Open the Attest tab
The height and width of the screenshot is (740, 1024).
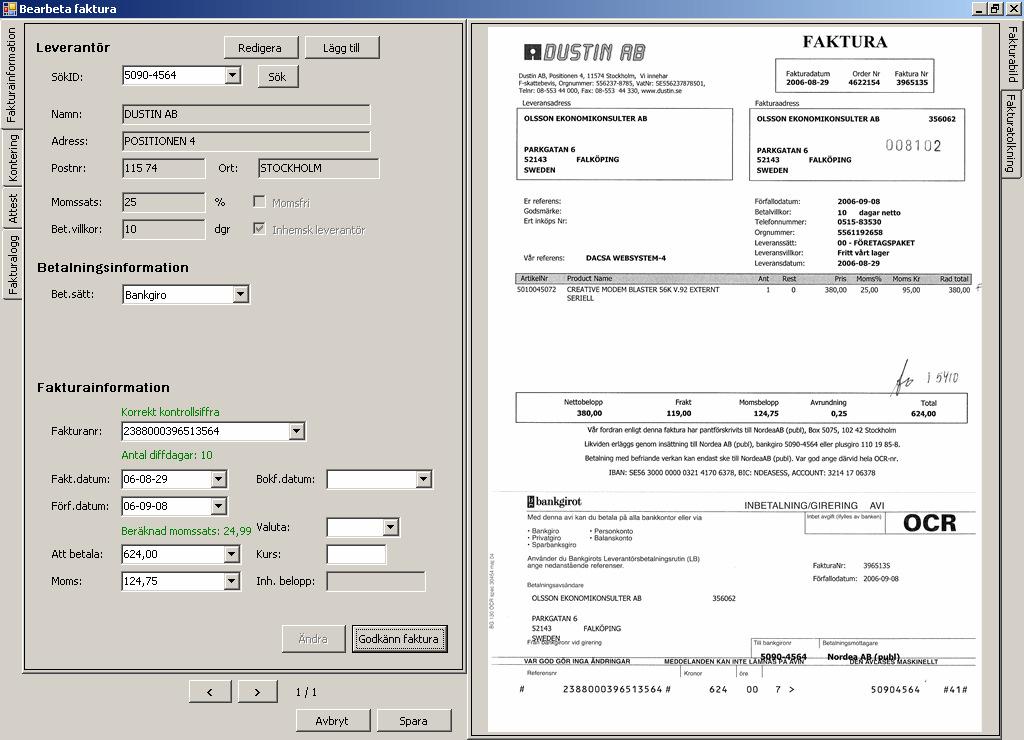coord(12,208)
